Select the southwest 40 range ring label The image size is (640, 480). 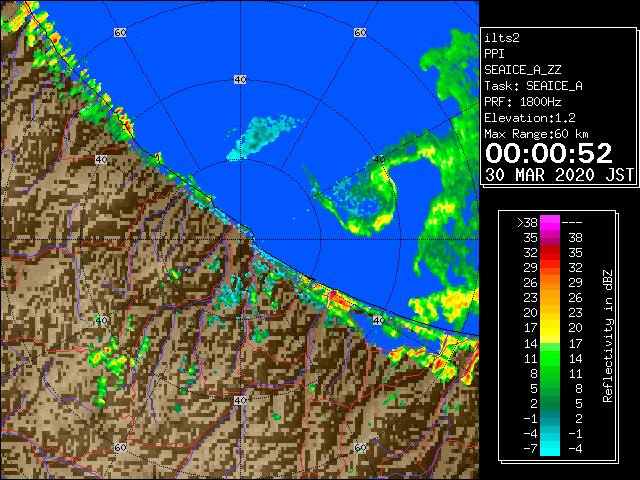point(101,320)
